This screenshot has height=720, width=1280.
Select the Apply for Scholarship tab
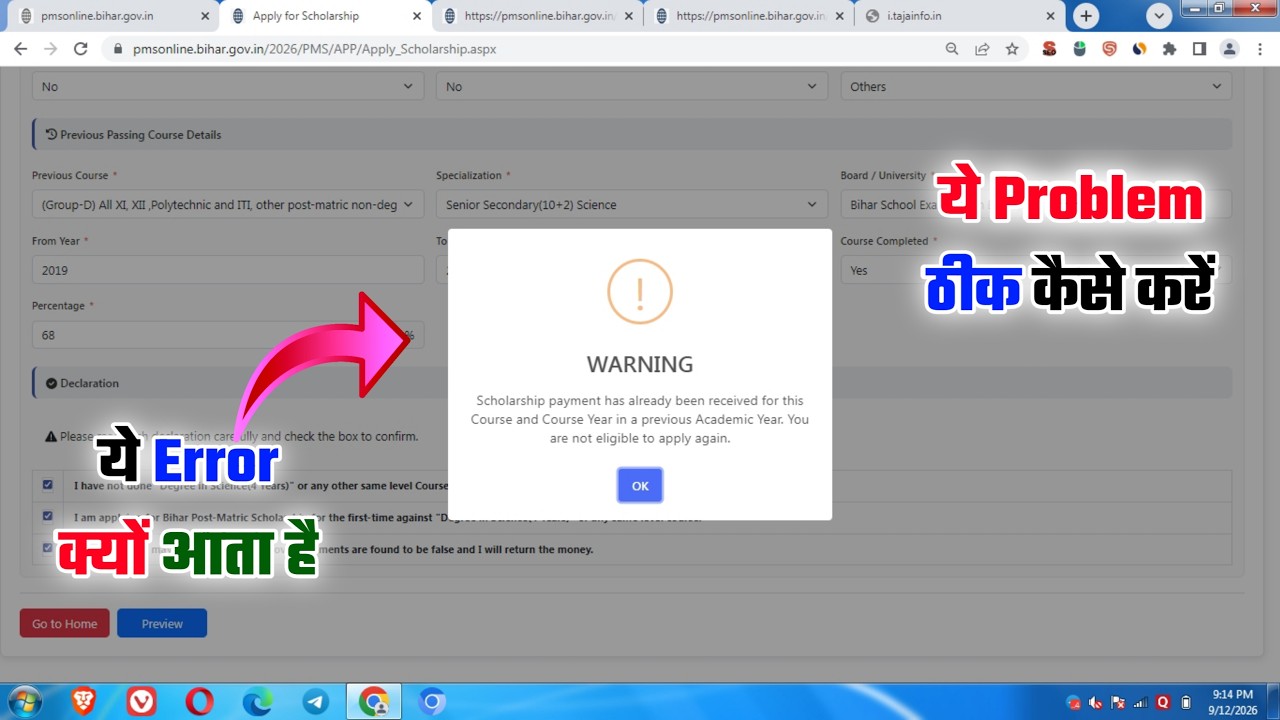click(325, 16)
